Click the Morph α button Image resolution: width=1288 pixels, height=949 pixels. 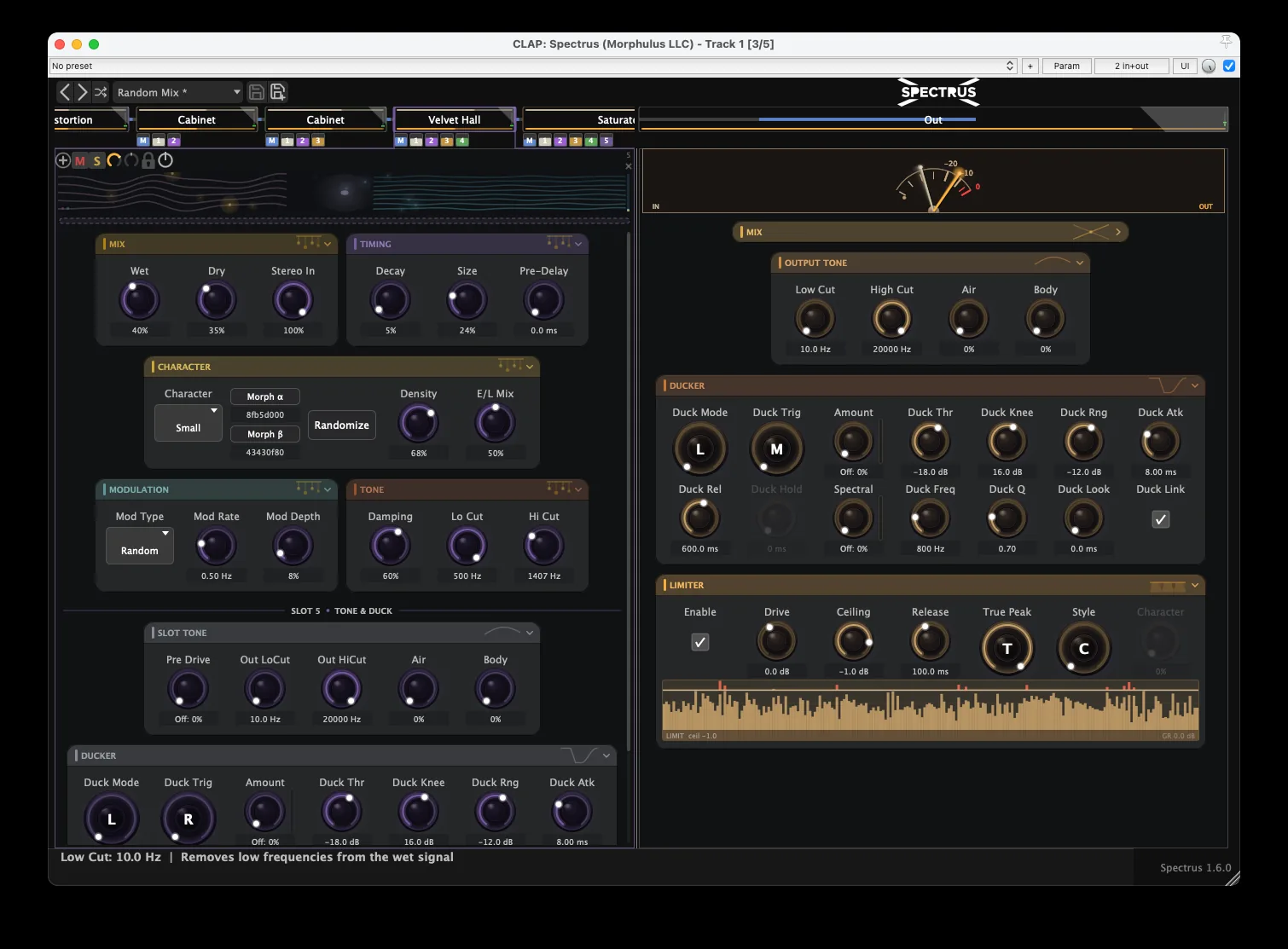(265, 396)
